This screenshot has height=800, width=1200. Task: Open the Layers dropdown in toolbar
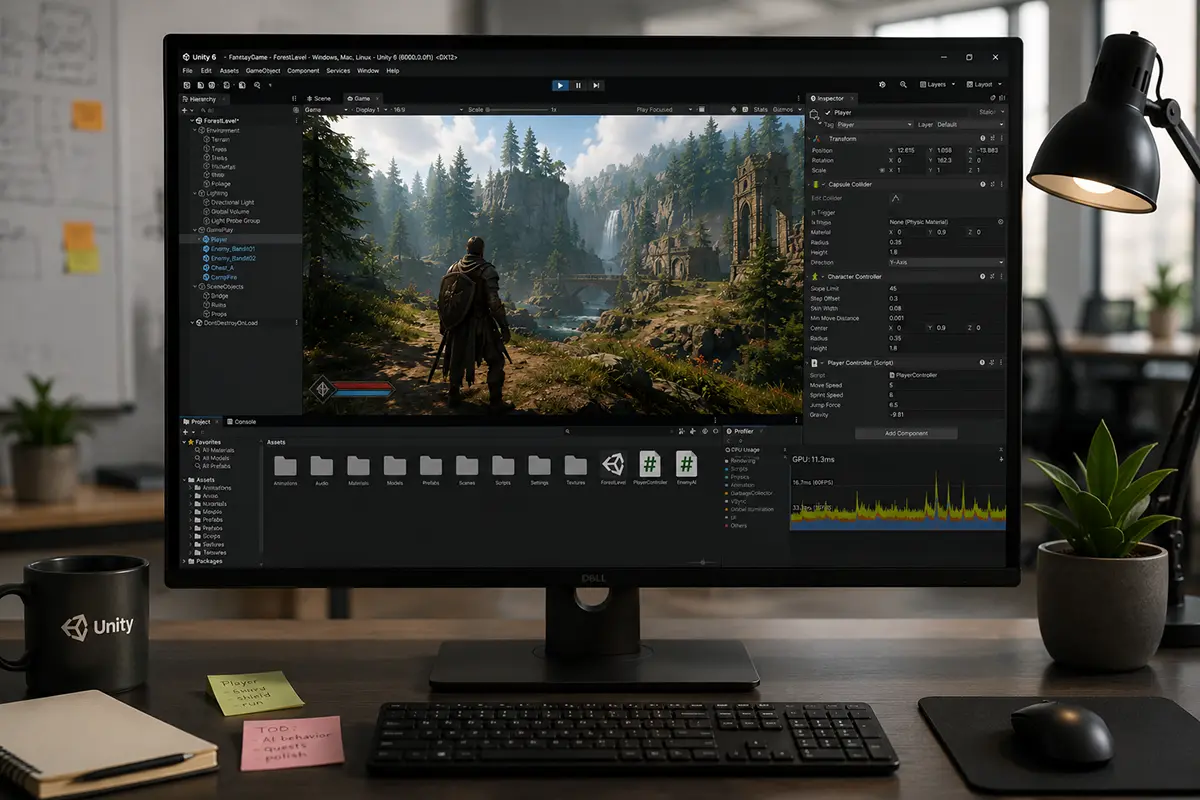tap(938, 85)
